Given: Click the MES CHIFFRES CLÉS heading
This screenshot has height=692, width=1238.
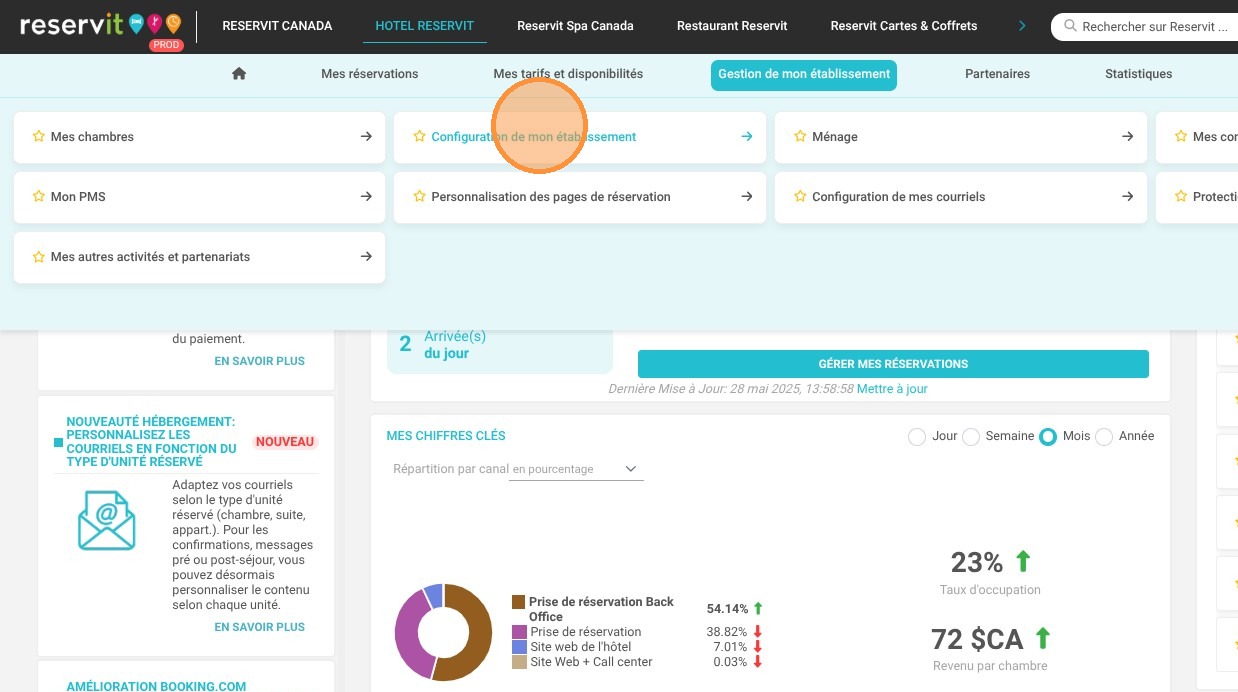Looking at the screenshot, I should point(446,436).
